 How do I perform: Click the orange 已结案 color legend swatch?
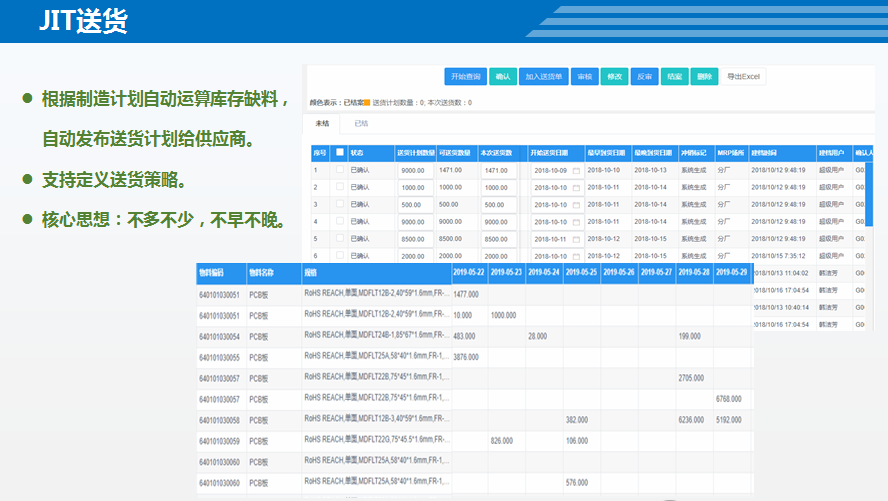(x=366, y=102)
